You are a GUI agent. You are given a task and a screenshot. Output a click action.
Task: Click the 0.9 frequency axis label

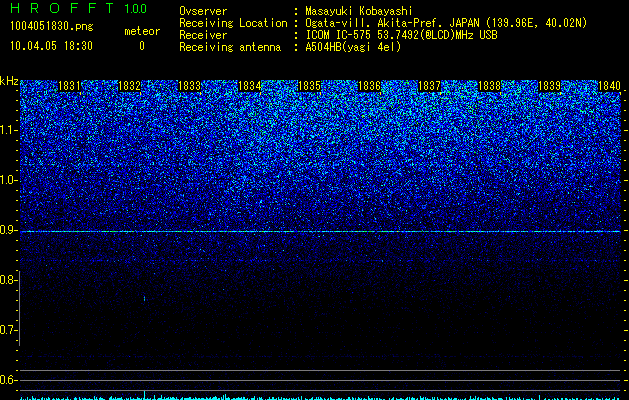[x=8, y=230]
